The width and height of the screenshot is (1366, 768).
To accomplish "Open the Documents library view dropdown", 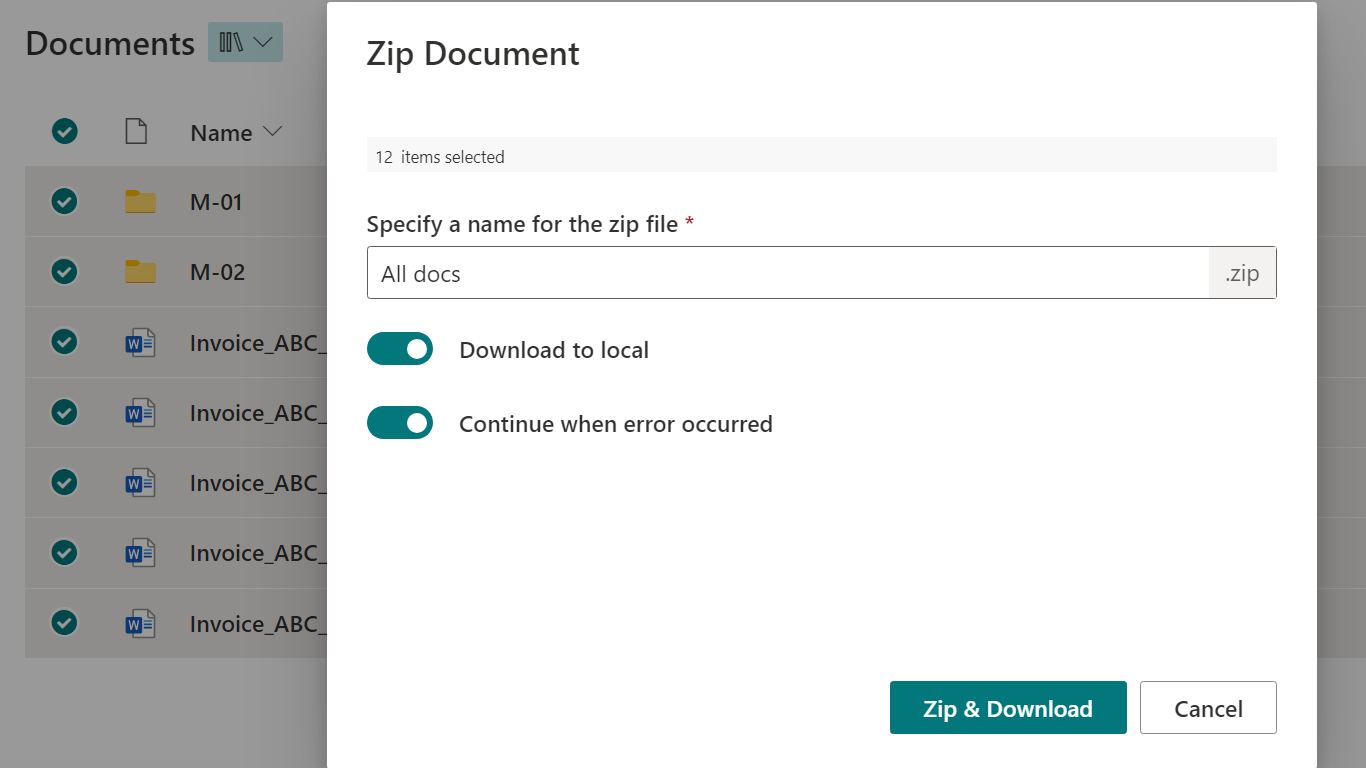I will pyautogui.click(x=263, y=42).
